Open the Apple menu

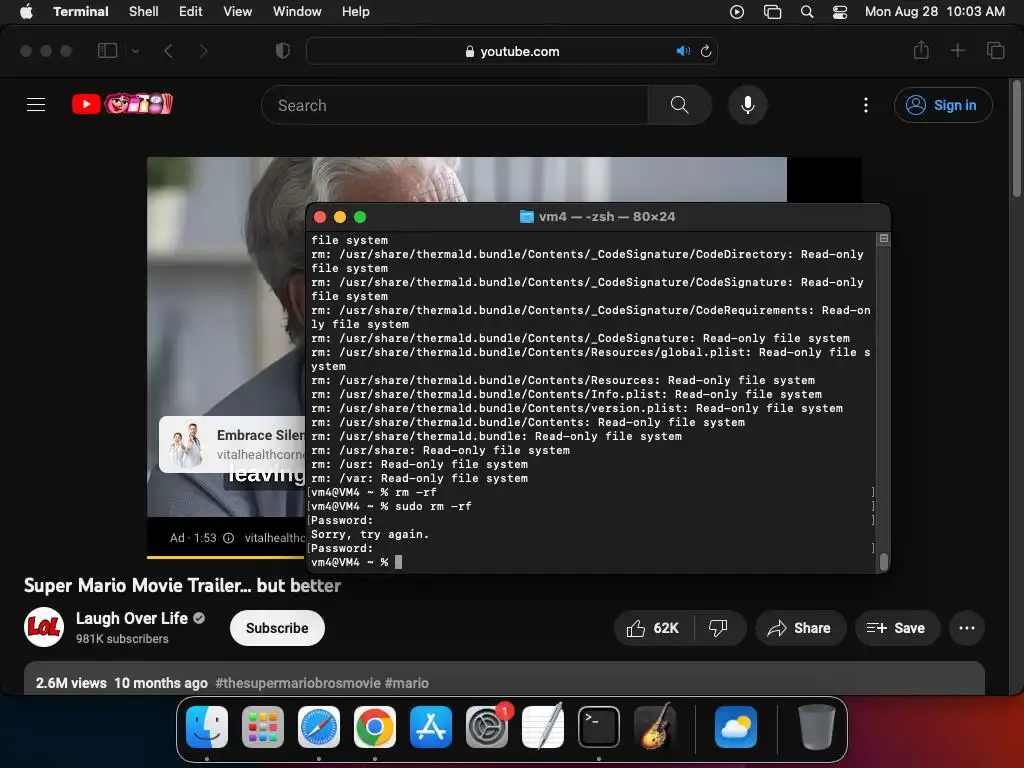coord(26,11)
